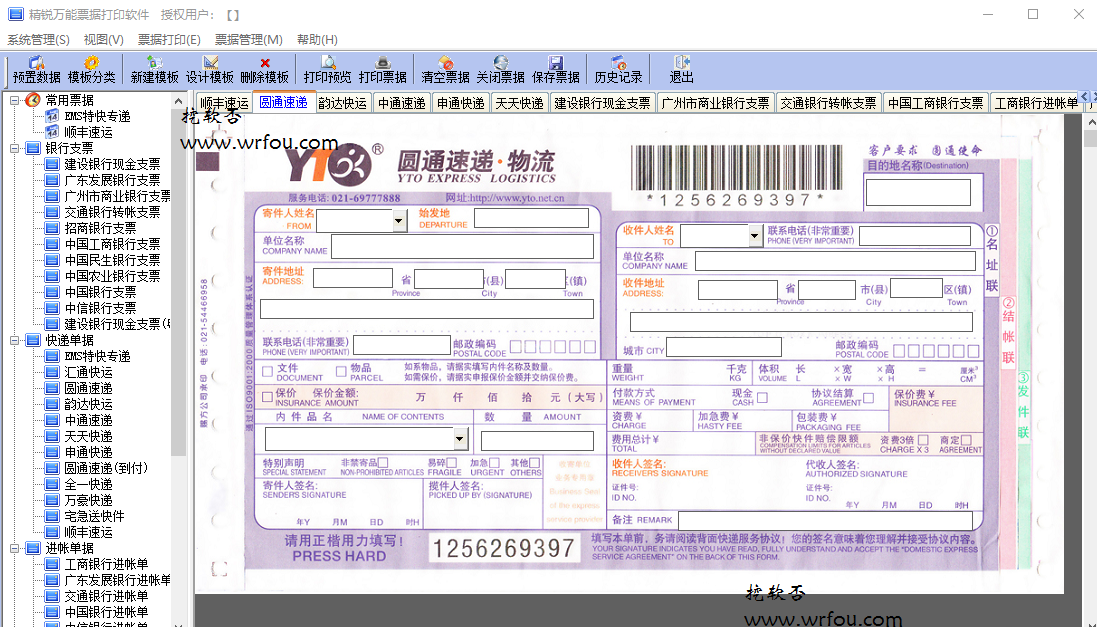Save the ticket with 保存票据

coord(555,70)
